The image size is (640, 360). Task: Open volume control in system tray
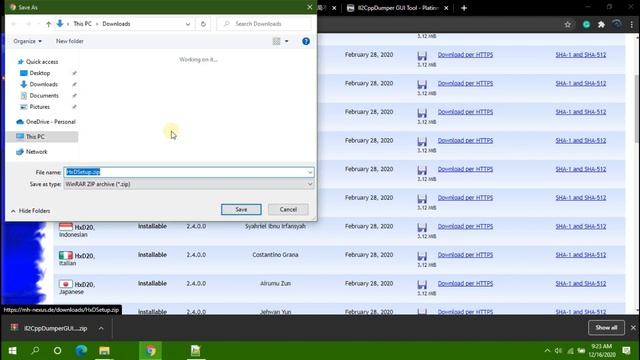pyautogui.click(x=558, y=351)
